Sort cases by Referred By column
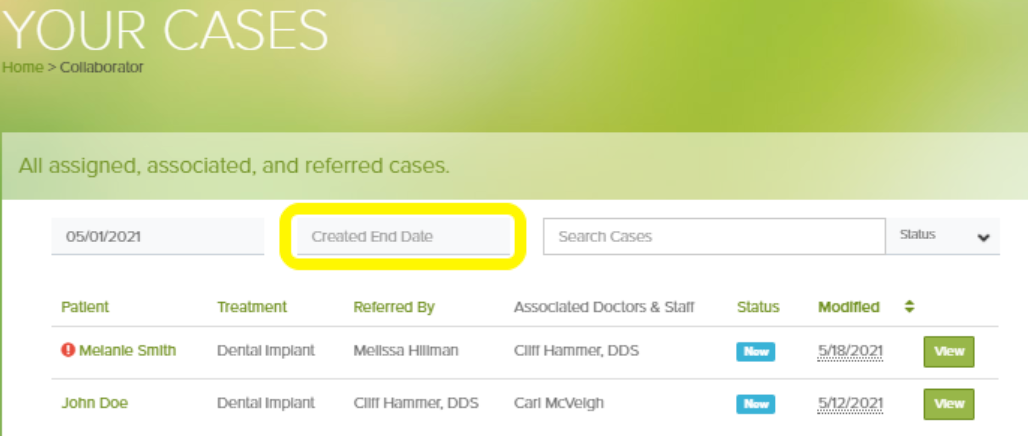1028x436 pixels. click(x=394, y=307)
